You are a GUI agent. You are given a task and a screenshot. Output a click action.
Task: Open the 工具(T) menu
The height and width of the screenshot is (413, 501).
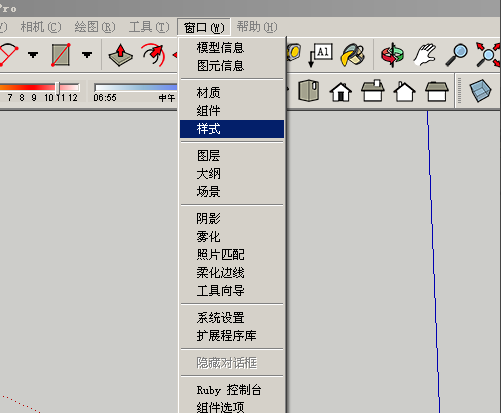pyautogui.click(x=149, y=27)
